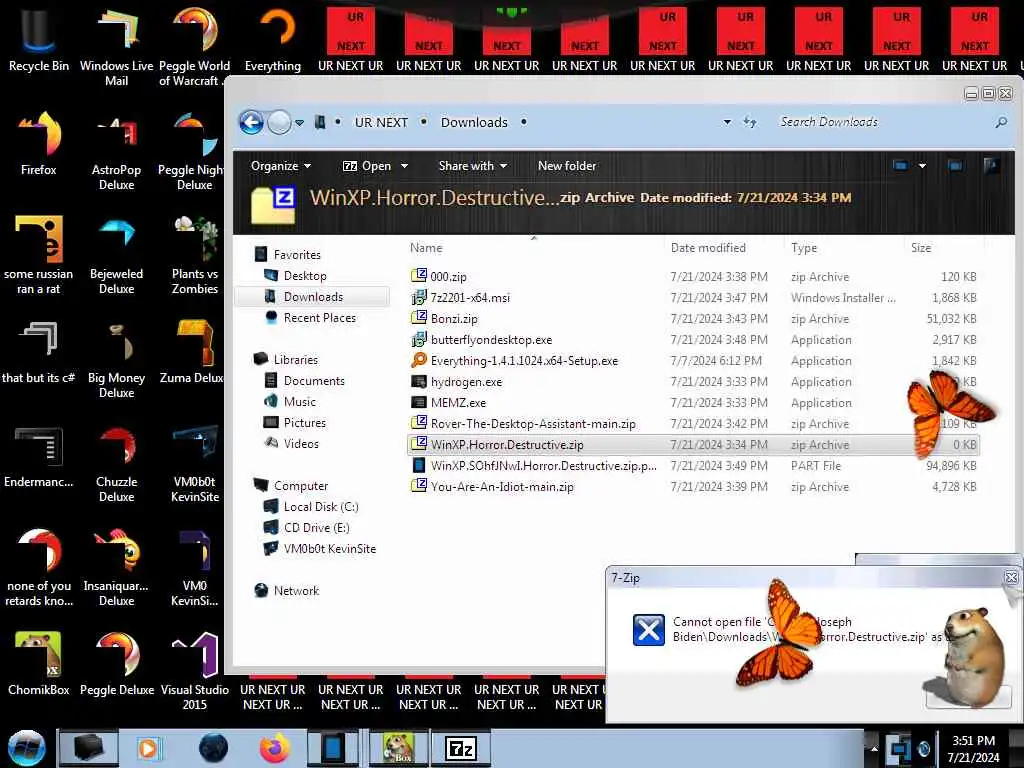Click the Explorer forward arrow button
Screen dimensions: 1024x768
click(x=280, y=122)
